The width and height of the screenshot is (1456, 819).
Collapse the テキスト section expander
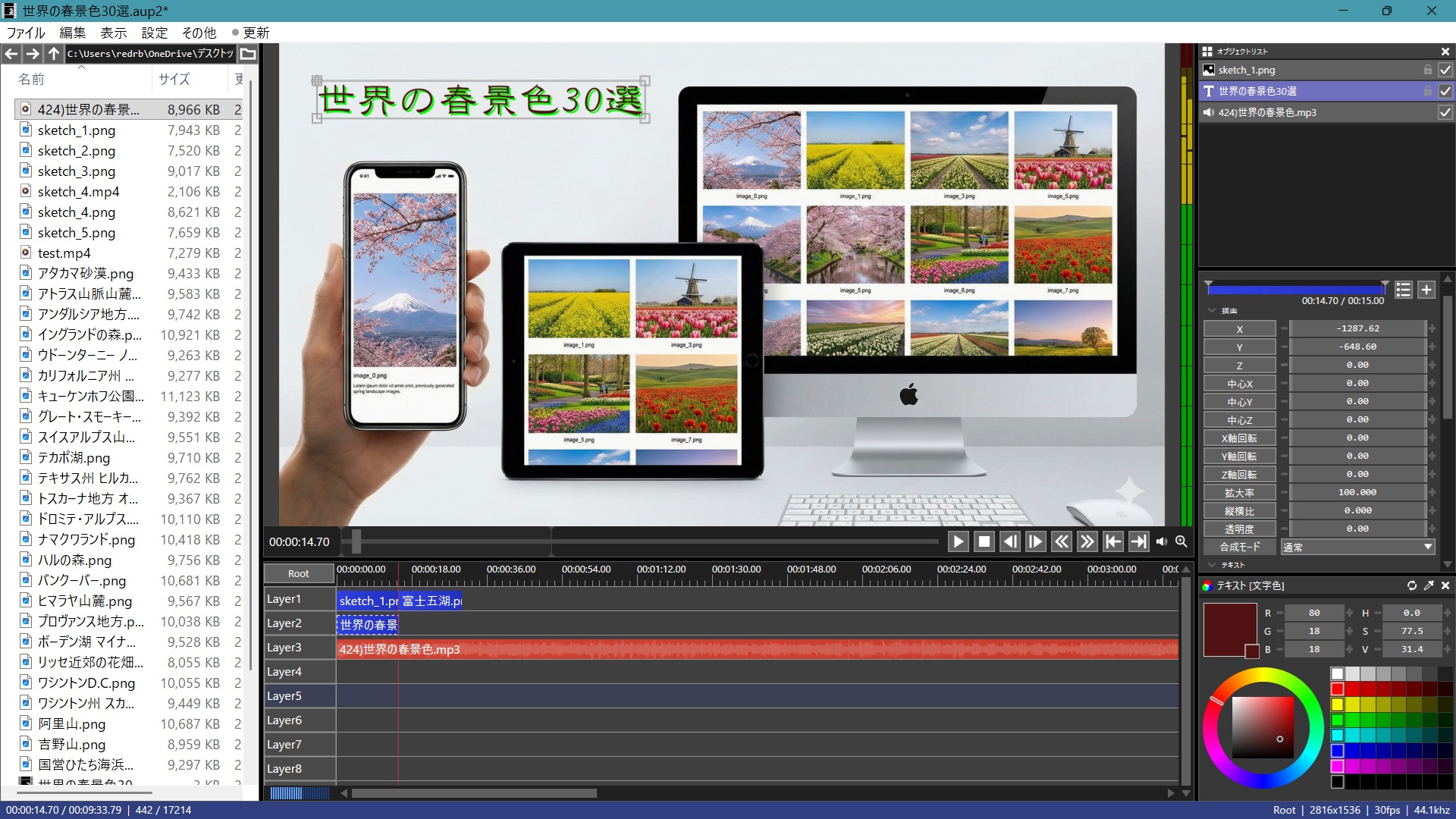pyautogui.click(x=1212, y=565)
